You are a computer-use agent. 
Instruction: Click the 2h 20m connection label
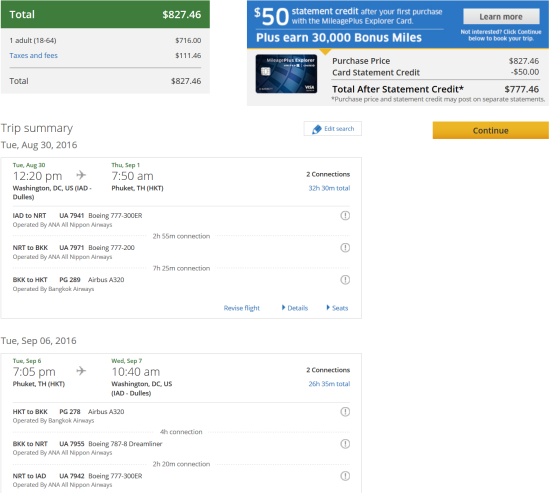[x=181, y=464]
